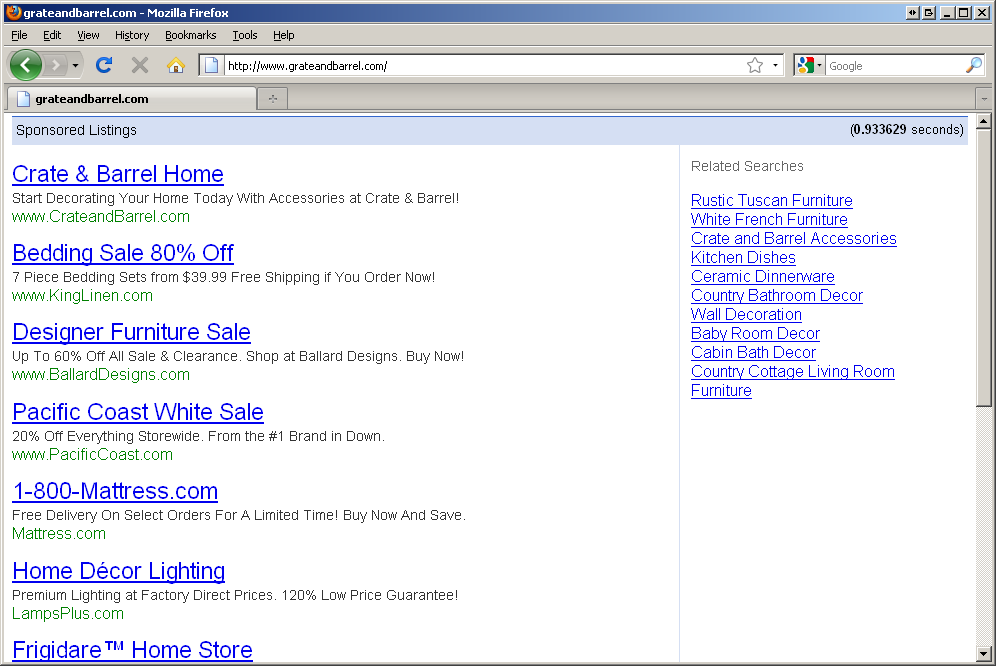Click the Cabin Bath Decor link
The height and width of the screenshot is (666, 996).
pyautogui.click(x=753, y=353)
